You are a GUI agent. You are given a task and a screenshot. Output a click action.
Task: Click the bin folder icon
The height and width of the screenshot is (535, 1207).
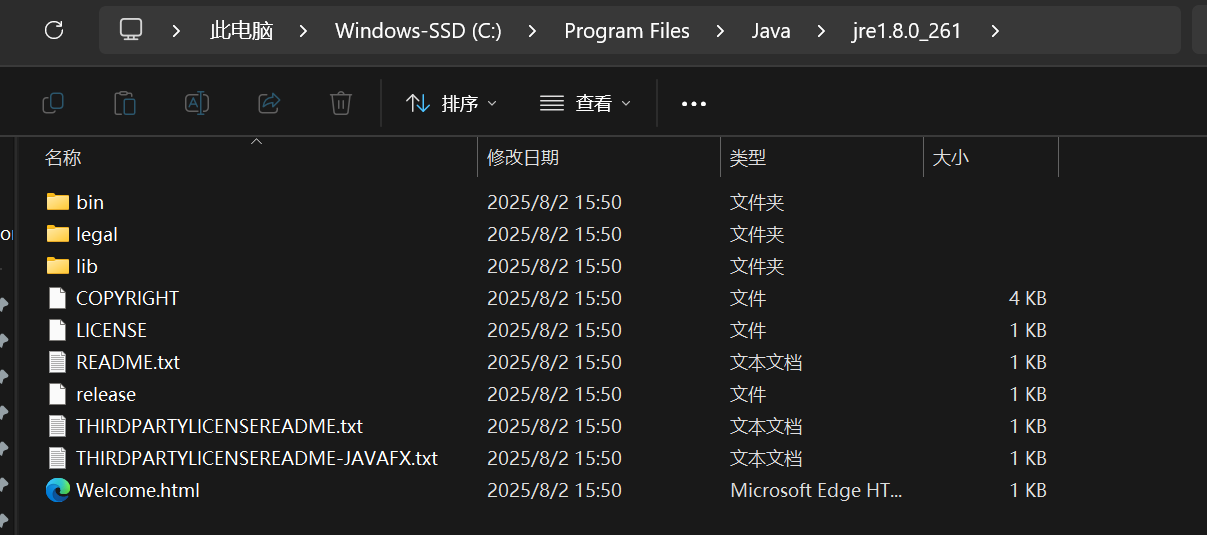pyautogui.click(x=58, y=202)
